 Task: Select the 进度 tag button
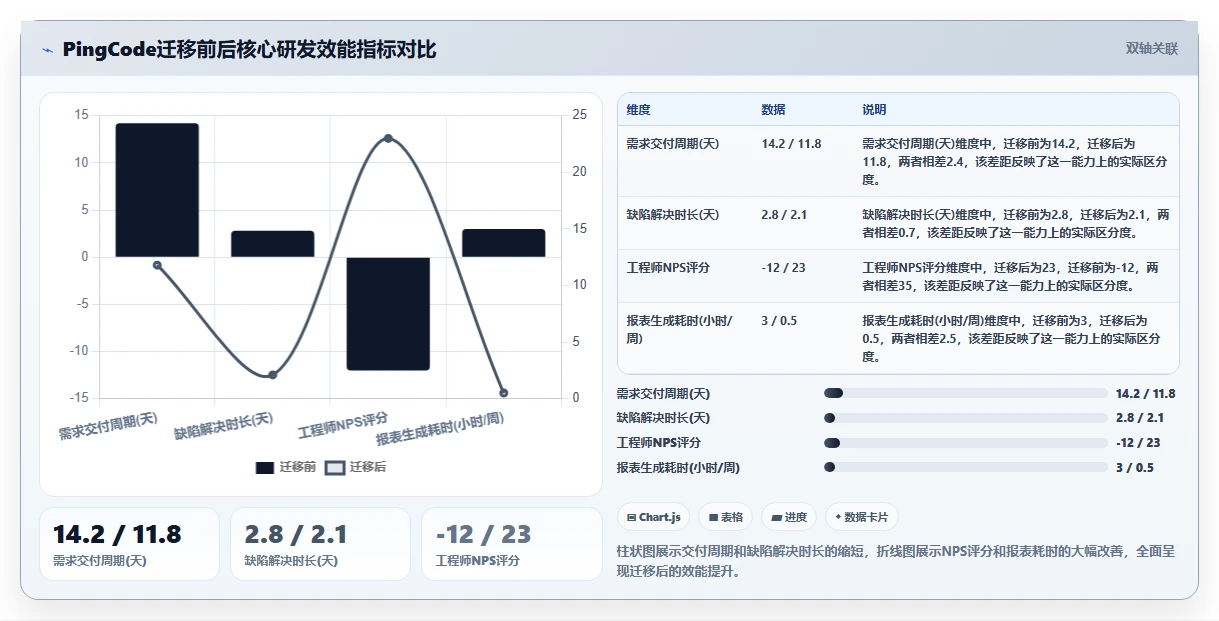tap(788, 517)
